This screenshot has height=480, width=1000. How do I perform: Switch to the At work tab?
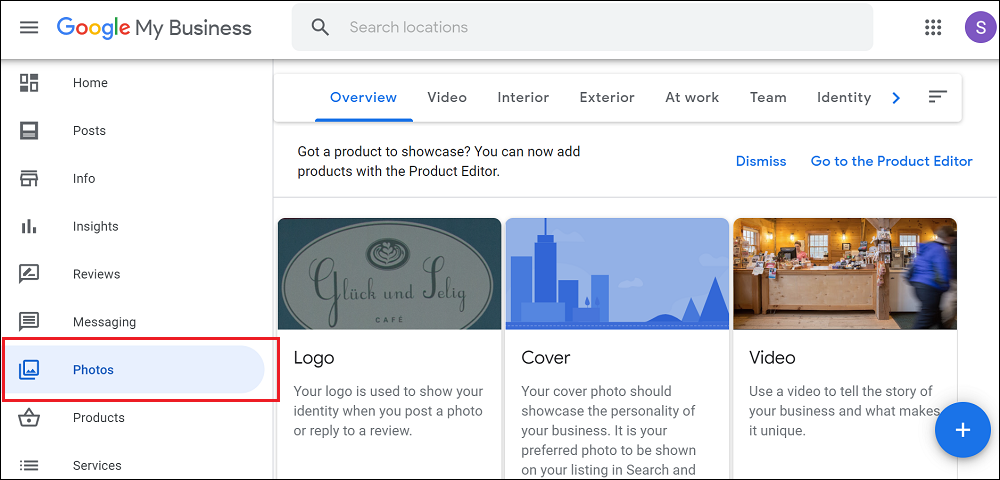coord(692,98)
